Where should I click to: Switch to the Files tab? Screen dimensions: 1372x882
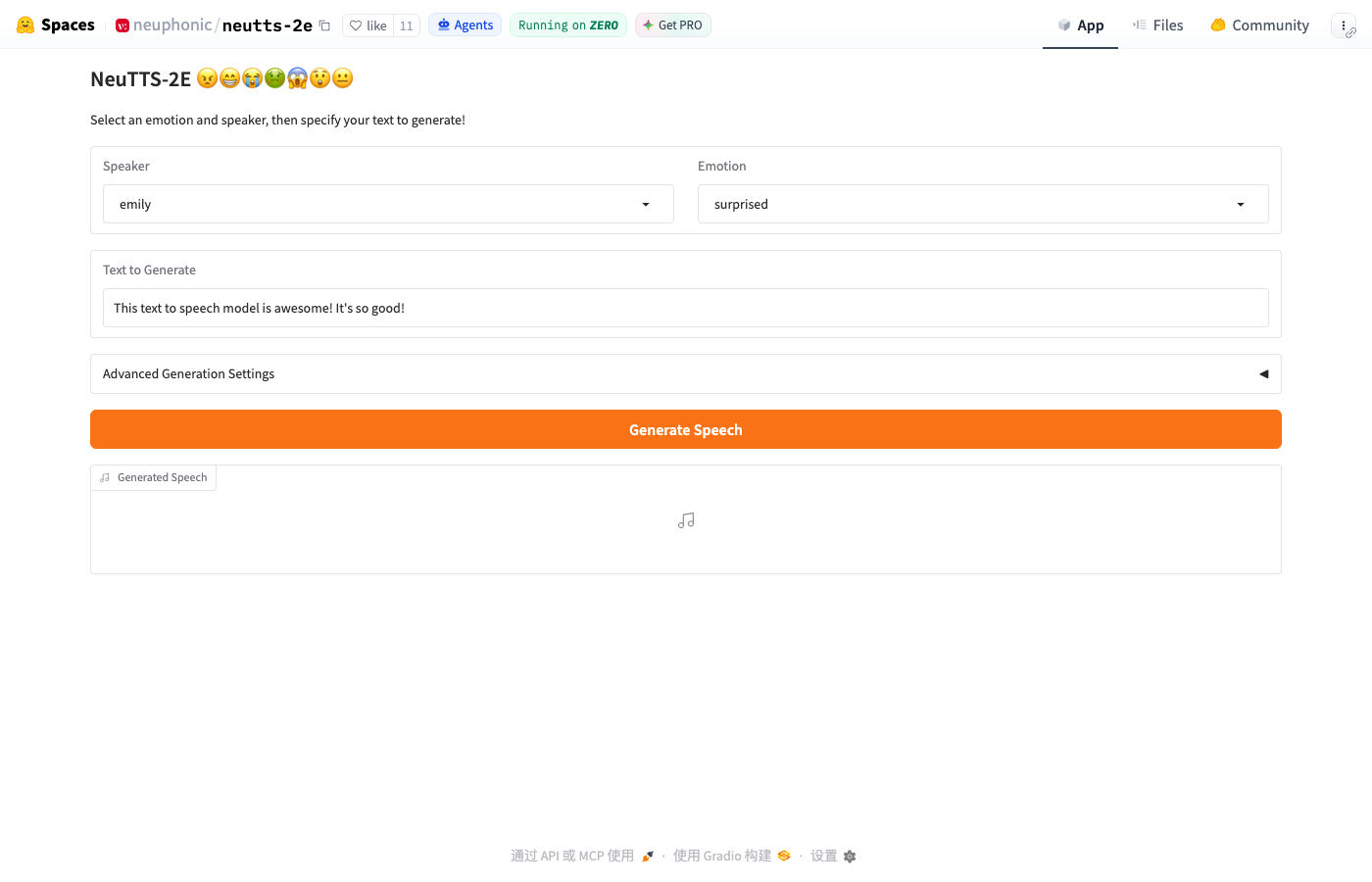tap(1157, 25)
